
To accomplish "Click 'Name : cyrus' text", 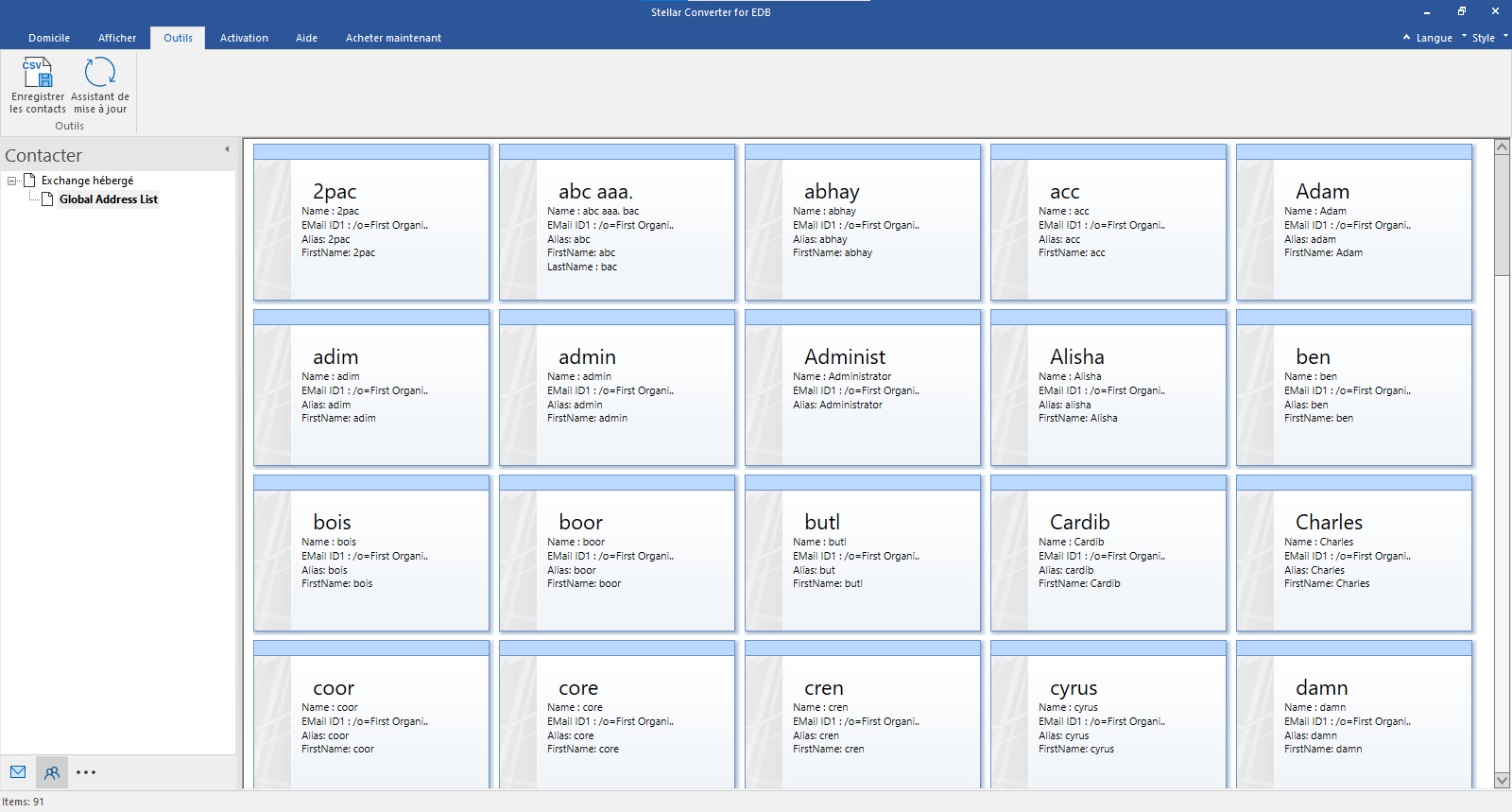I will [x=1068, y=708].
